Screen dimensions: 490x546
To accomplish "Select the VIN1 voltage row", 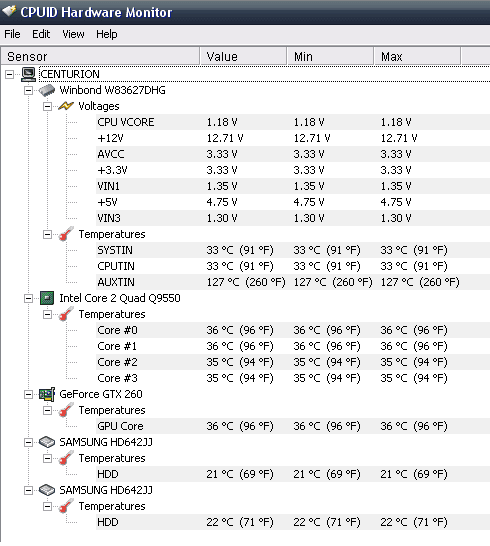I will (x=293, y=186).
